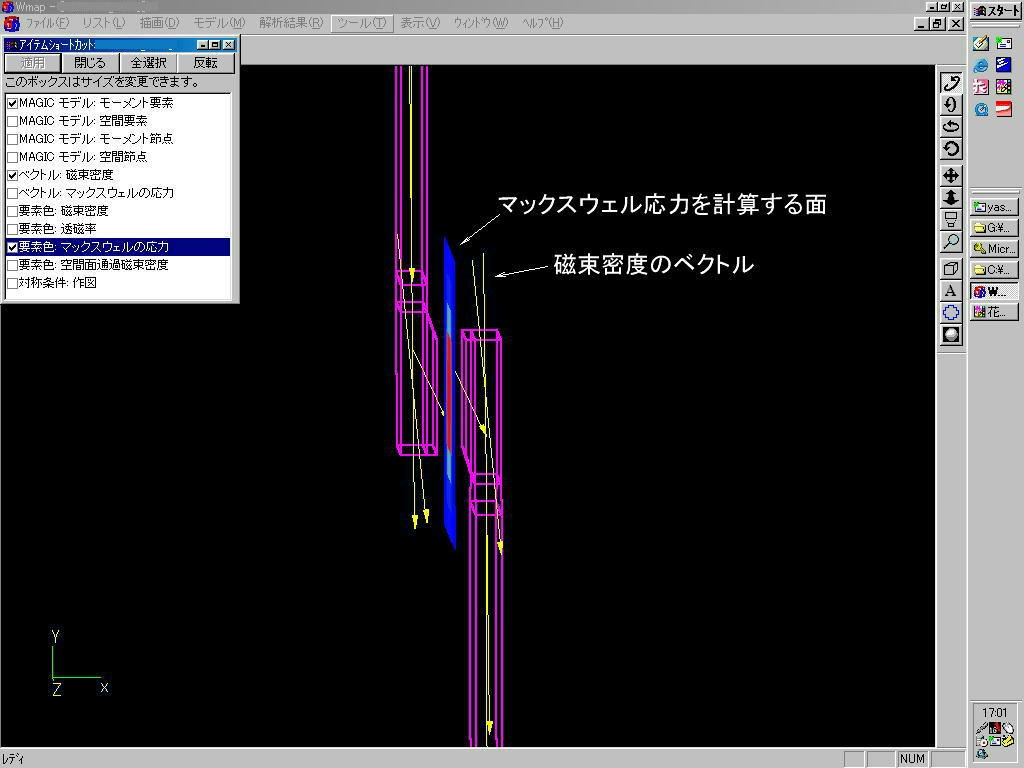
Task: Uncheck 要素色: マックスウェルの応力
Action: (12, 247)
